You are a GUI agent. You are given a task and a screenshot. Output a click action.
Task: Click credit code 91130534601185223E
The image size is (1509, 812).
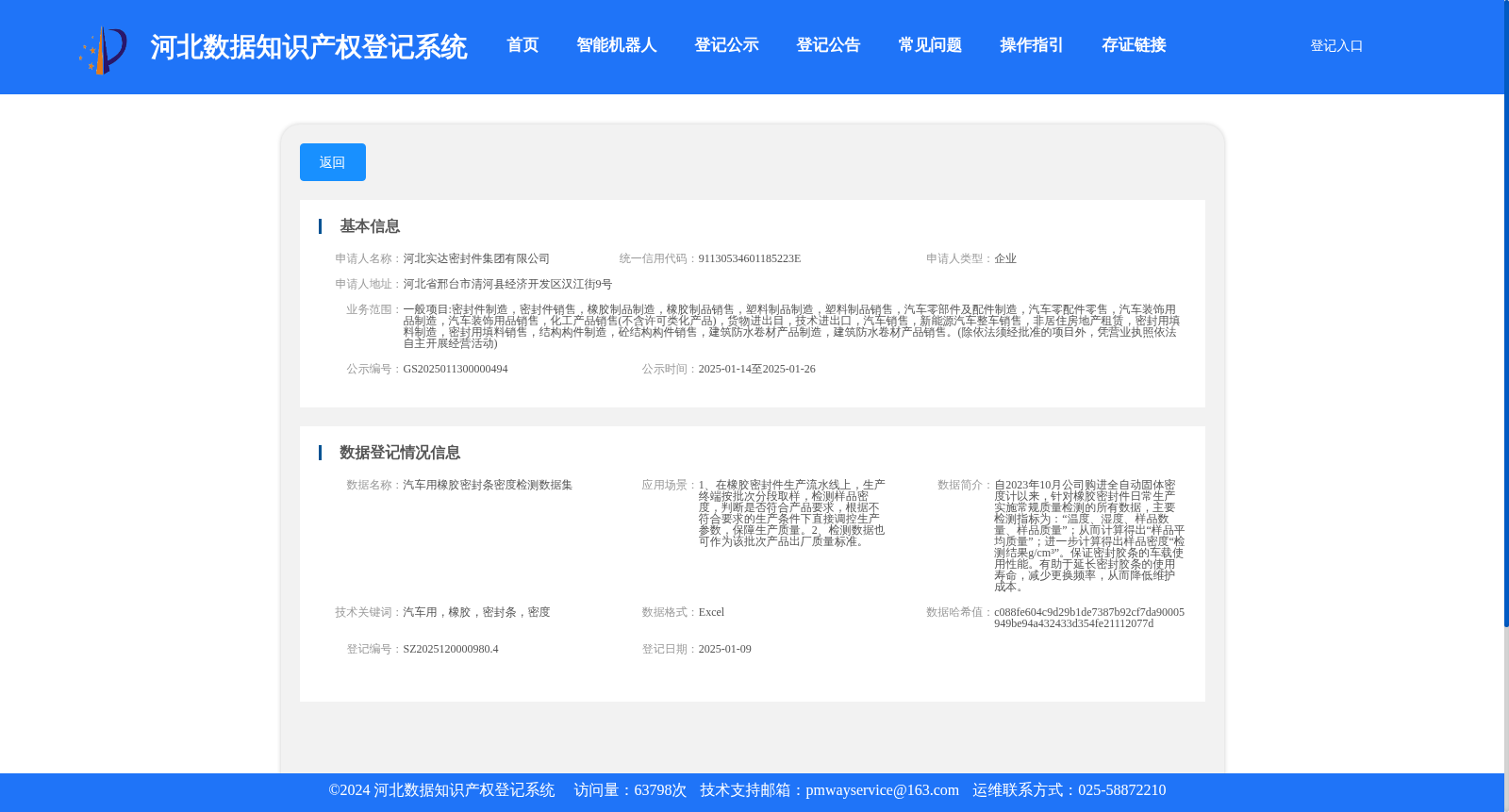coord(750,258)
